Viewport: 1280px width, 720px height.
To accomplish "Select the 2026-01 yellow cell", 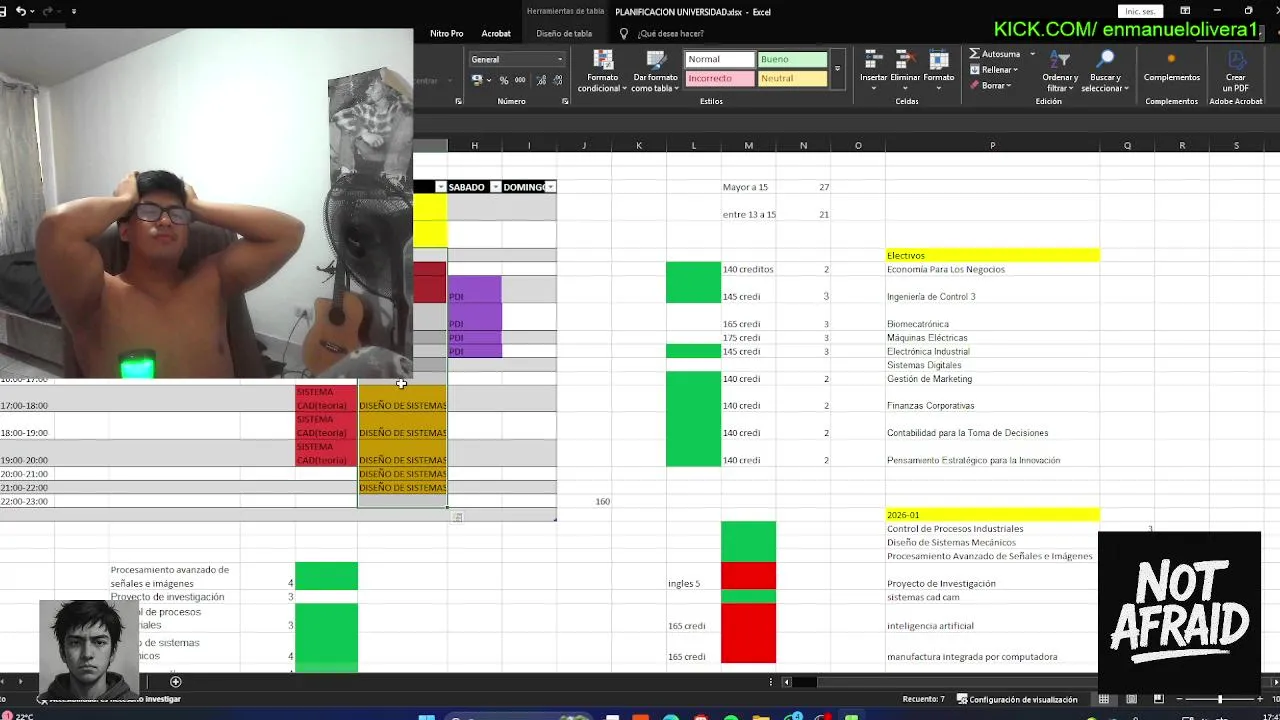I will coord(992,515).
